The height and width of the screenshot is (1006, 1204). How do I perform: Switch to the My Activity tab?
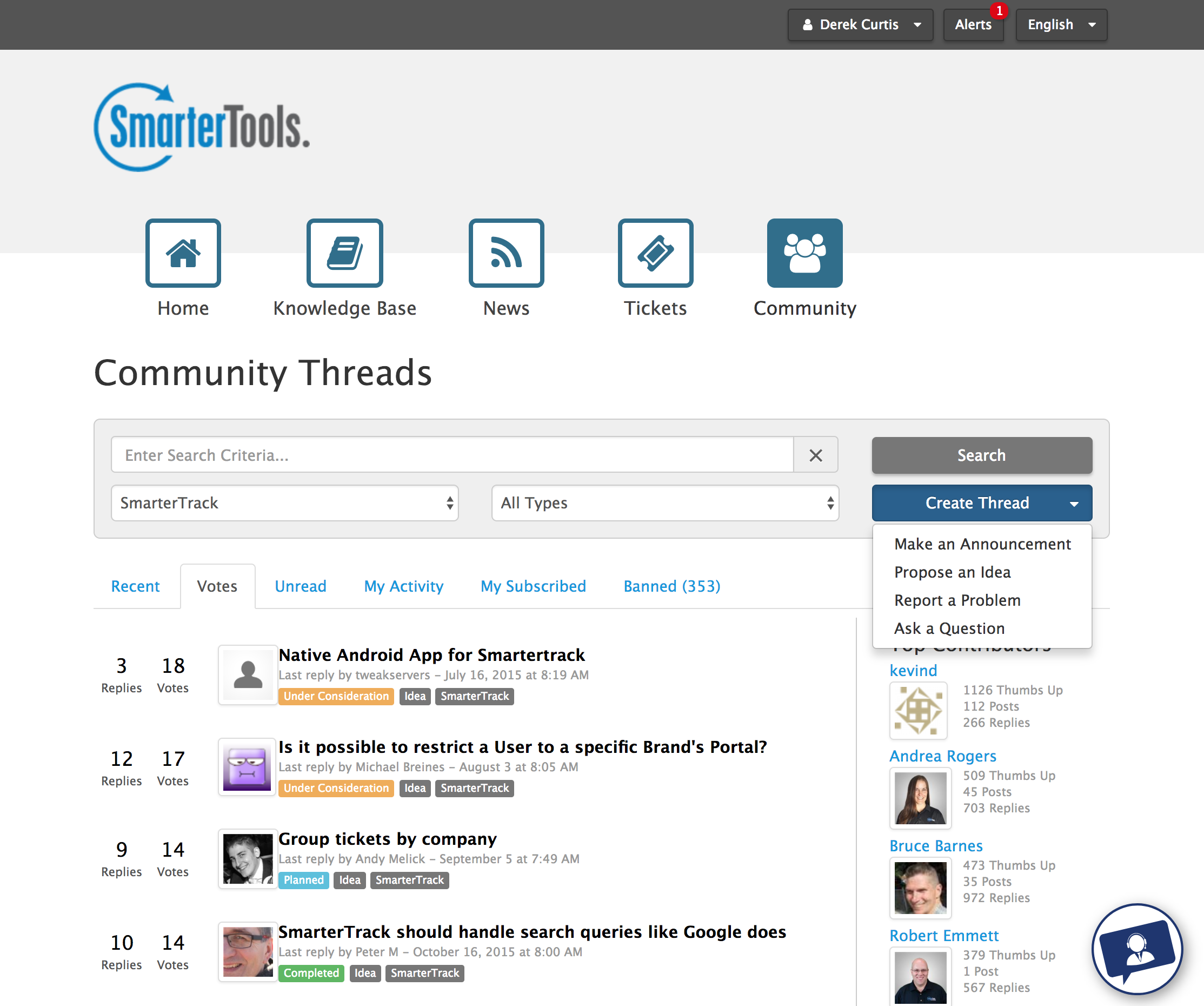click(x=404, y=586)
